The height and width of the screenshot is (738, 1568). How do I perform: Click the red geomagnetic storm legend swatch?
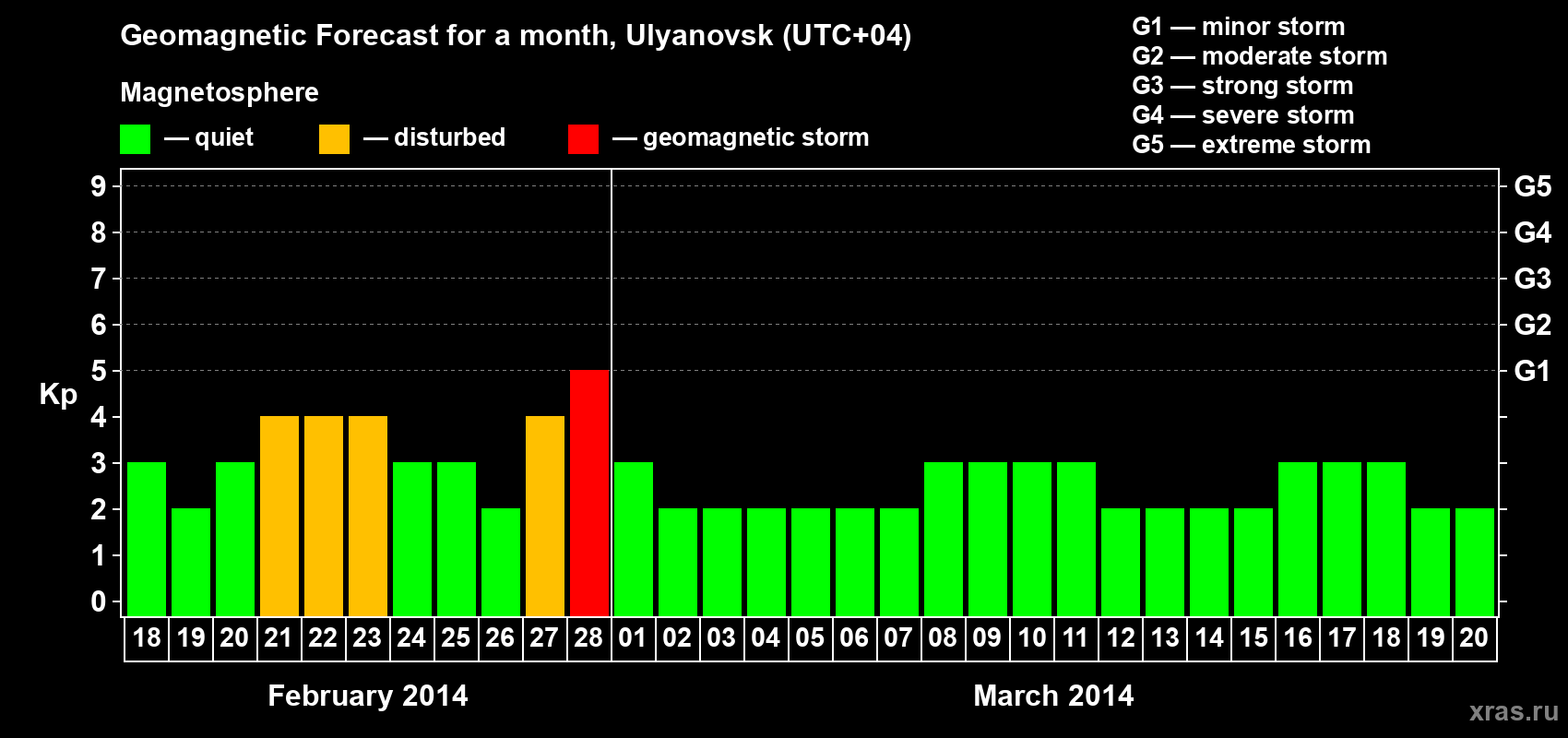click(583, 139)
